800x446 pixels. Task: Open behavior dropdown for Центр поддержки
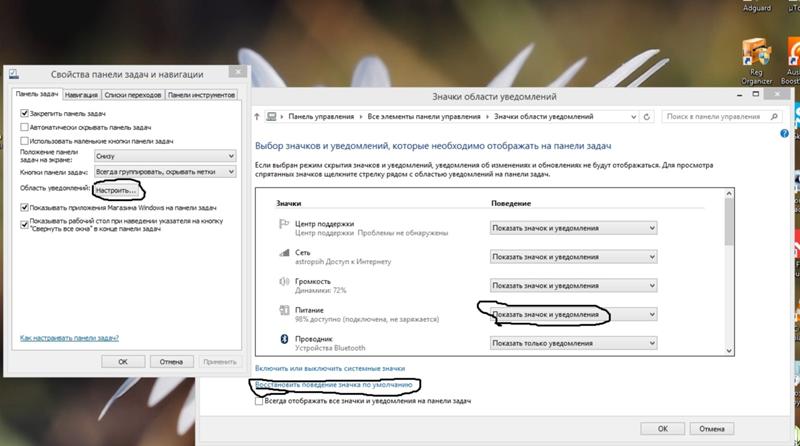[573, 228]
